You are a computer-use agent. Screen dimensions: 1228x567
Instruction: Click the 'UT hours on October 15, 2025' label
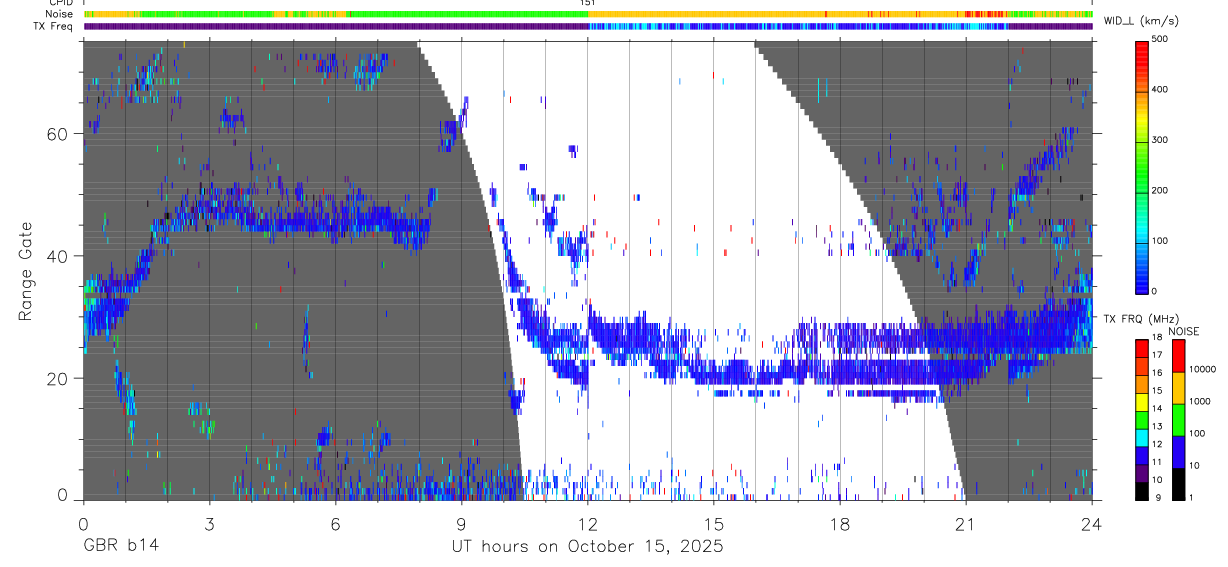pyautogui.click(x=586, y=547)
